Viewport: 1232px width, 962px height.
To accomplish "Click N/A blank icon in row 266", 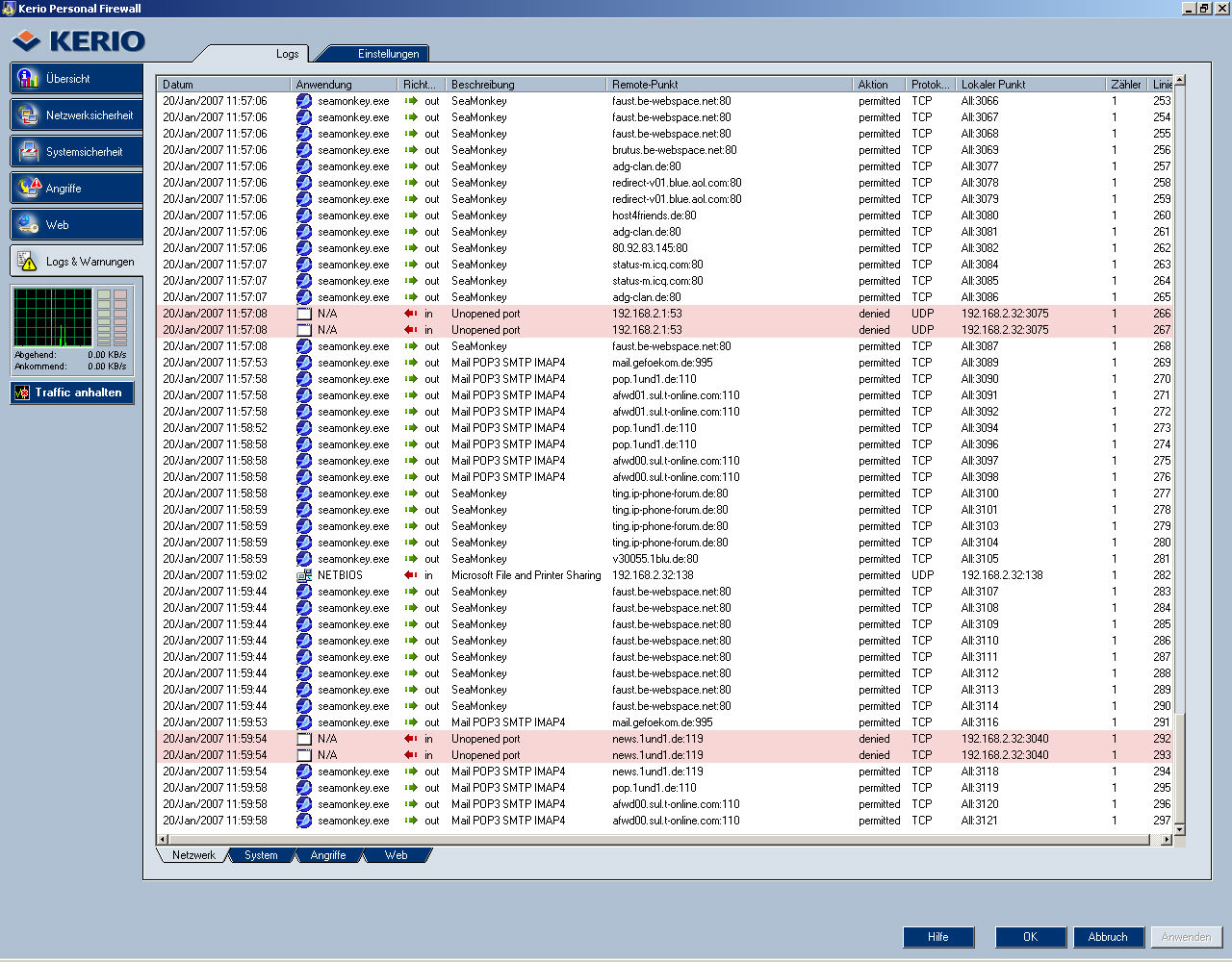I will pyautogui.click(x=304, y=314).
